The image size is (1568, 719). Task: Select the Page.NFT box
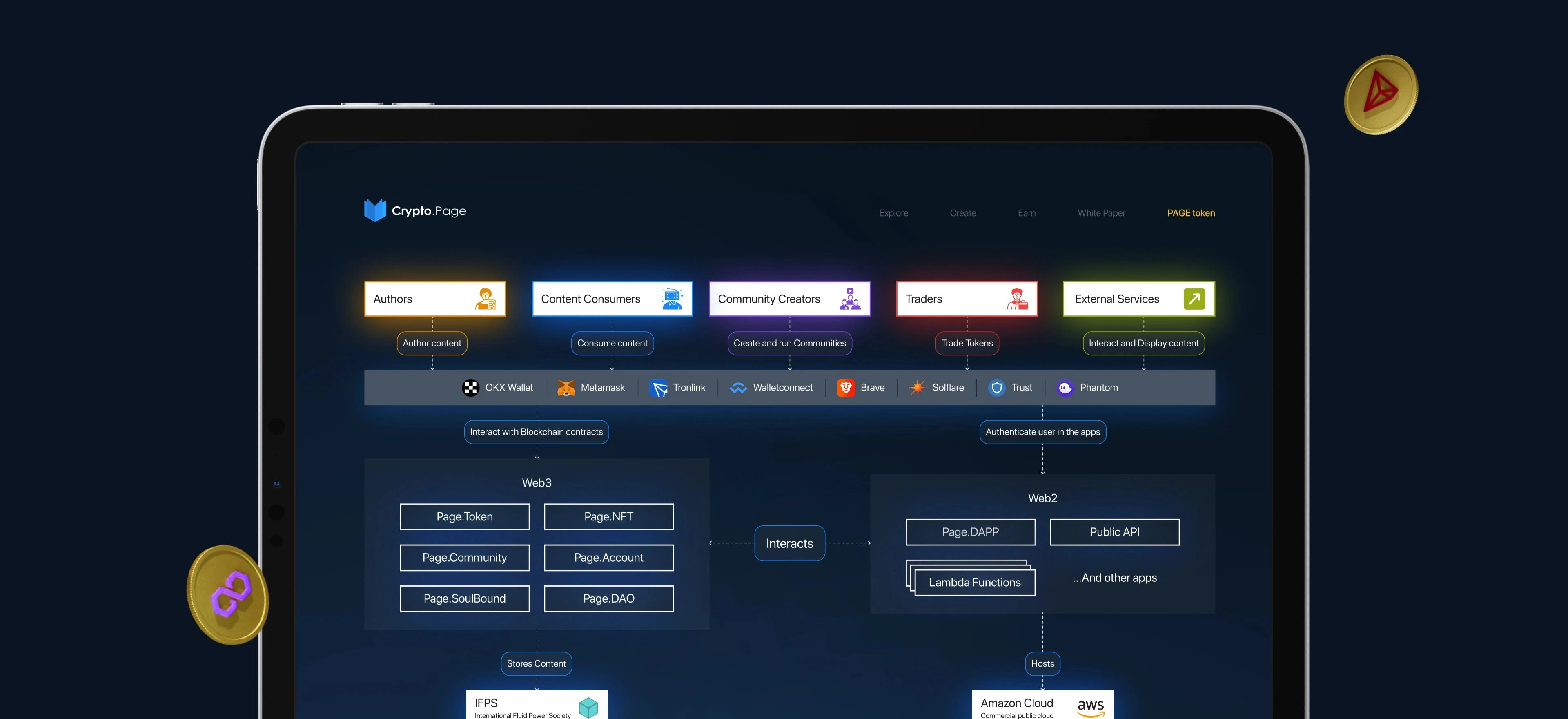tap(608, 517)
